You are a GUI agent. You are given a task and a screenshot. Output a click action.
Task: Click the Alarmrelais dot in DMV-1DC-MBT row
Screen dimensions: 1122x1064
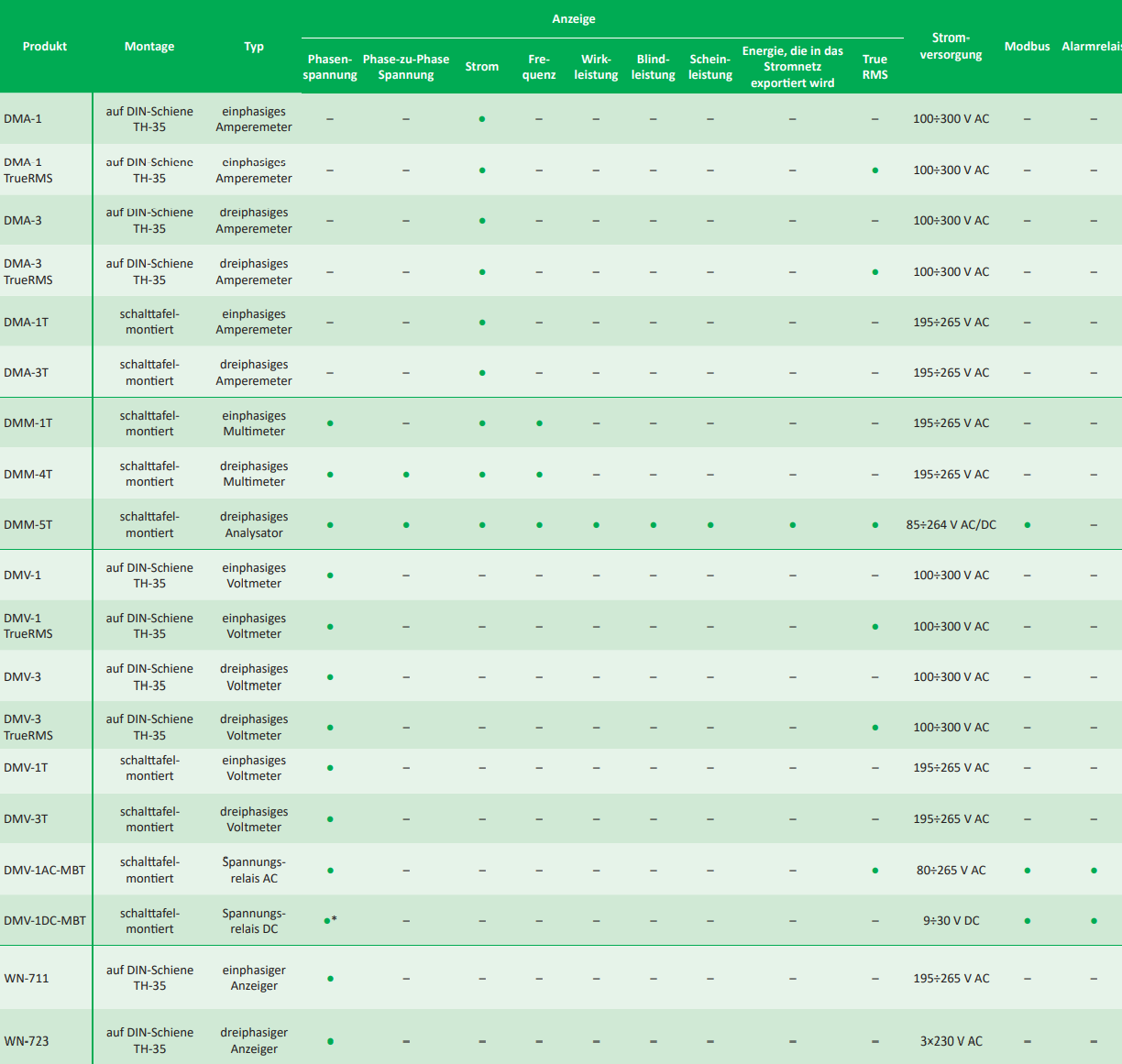point(1094,921)
